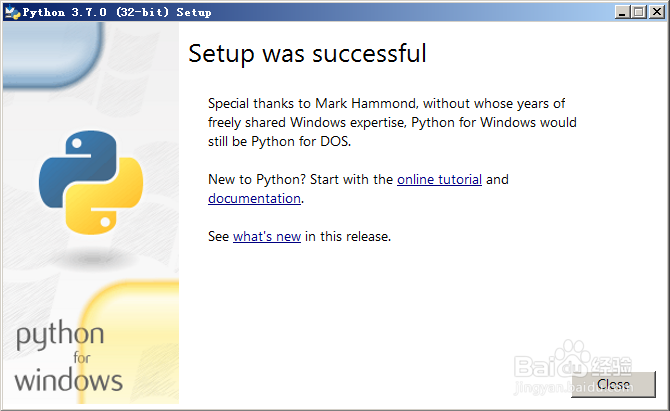Click the Mark Hammond thanks paragraph
Screen dimensions: 670x411
tap(392, 122)
